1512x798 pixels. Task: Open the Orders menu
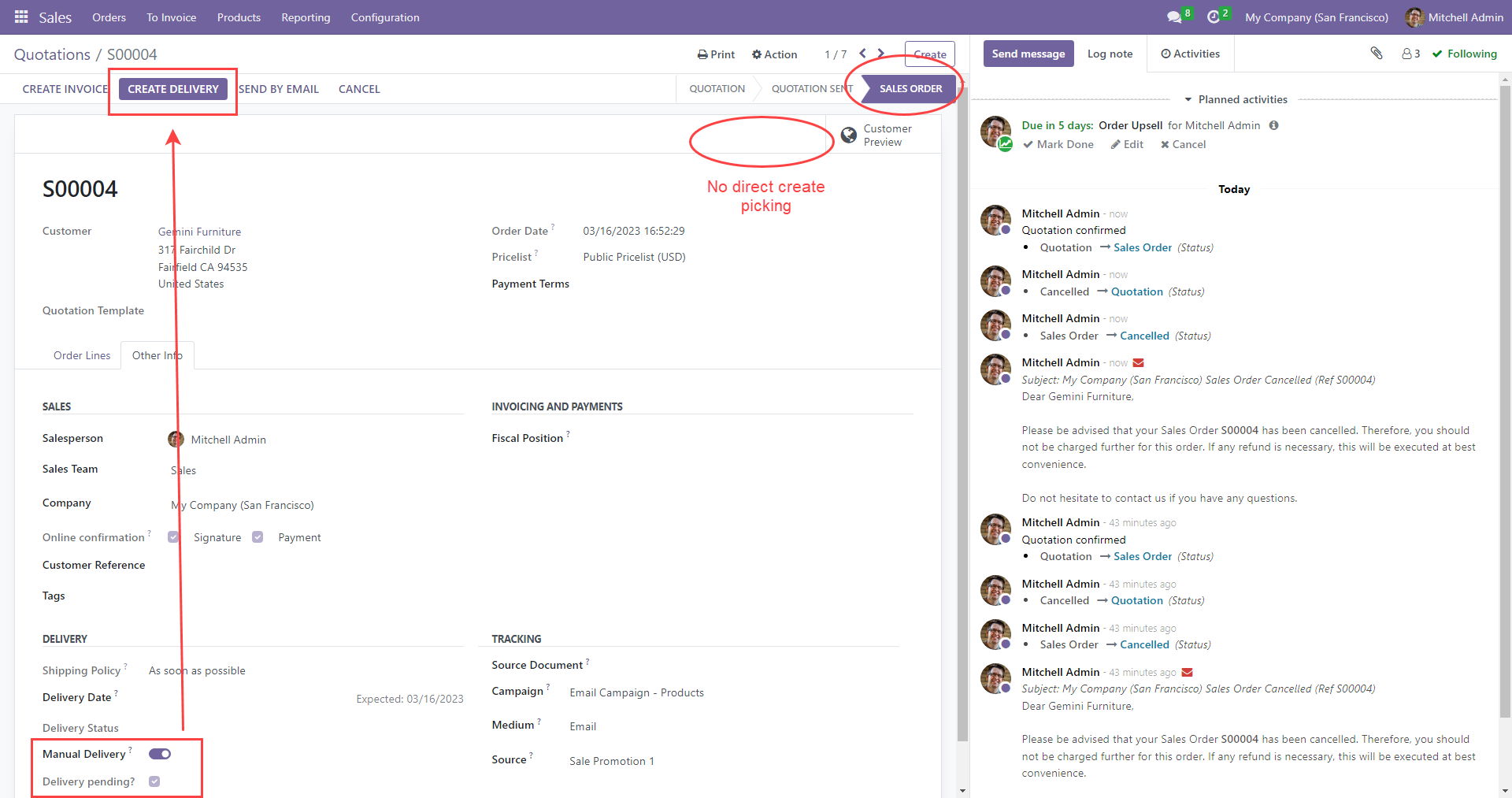tap(109, 17)
